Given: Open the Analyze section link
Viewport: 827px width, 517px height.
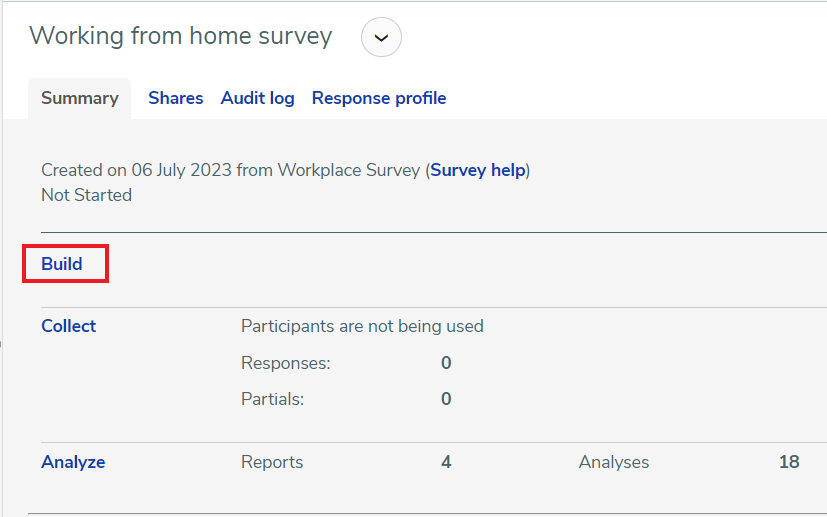Looking at the screenshot, I should pos(73,462).
